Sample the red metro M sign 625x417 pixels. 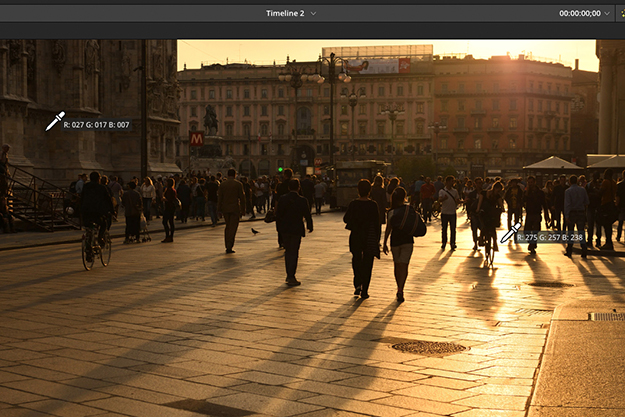coord(196,139)
